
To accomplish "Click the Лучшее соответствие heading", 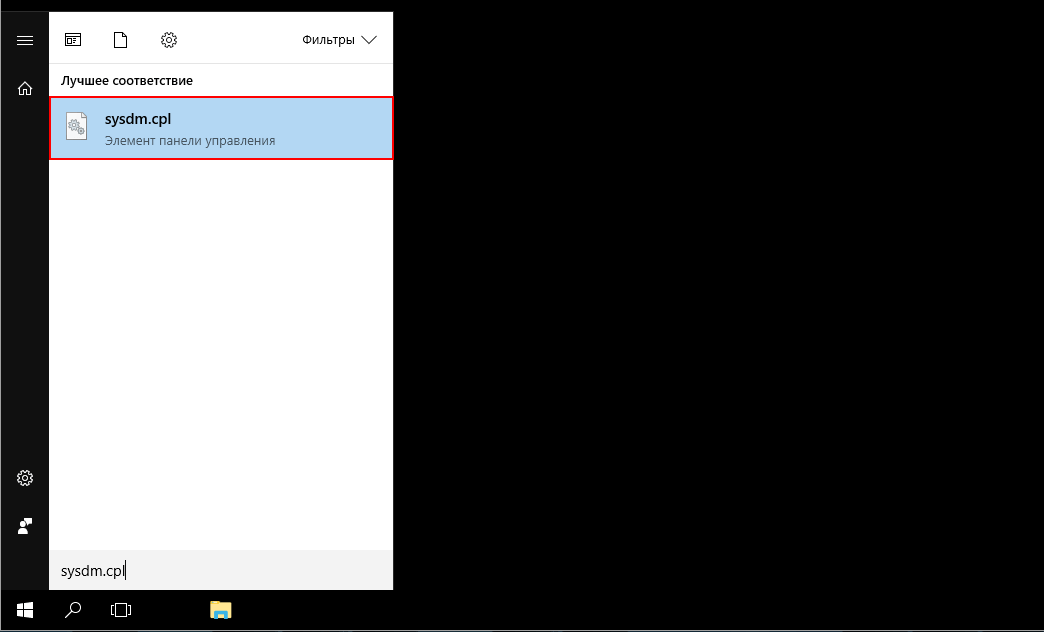I will [x=127, y=81].
